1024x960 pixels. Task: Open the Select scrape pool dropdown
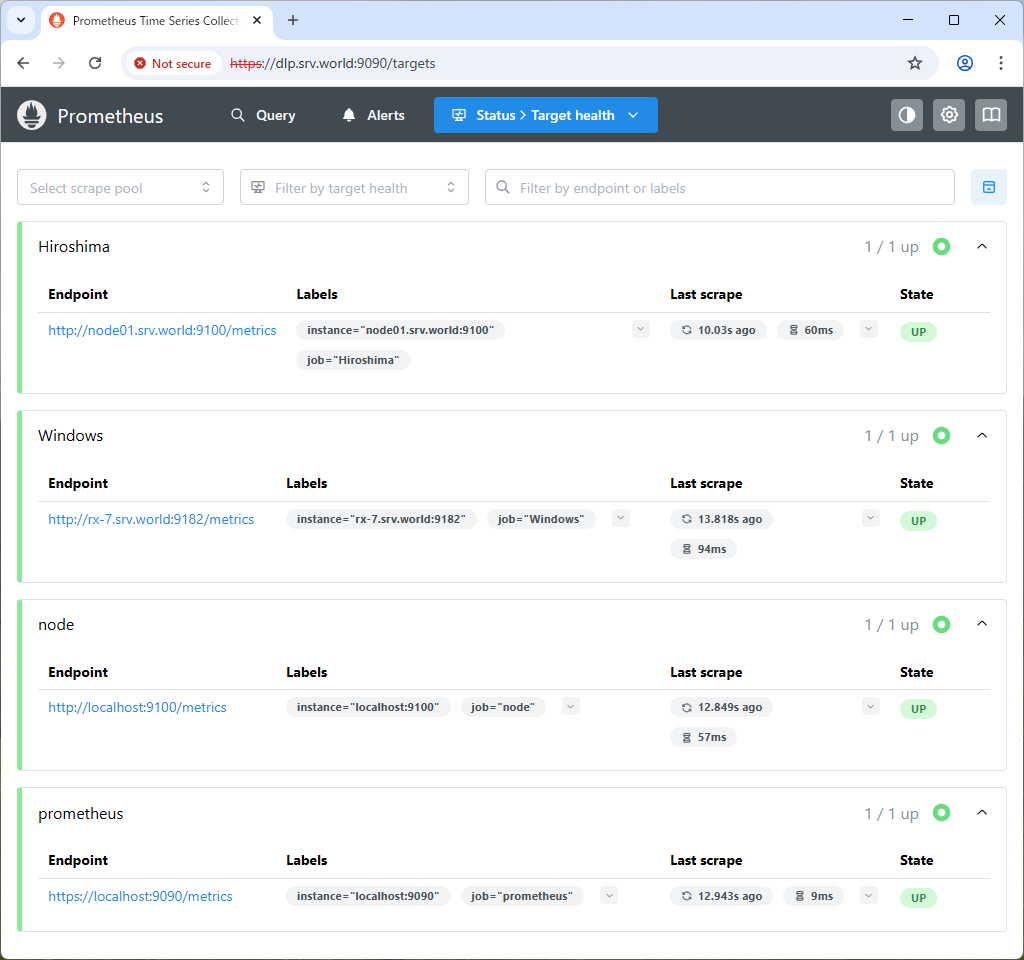pos(120,187)
